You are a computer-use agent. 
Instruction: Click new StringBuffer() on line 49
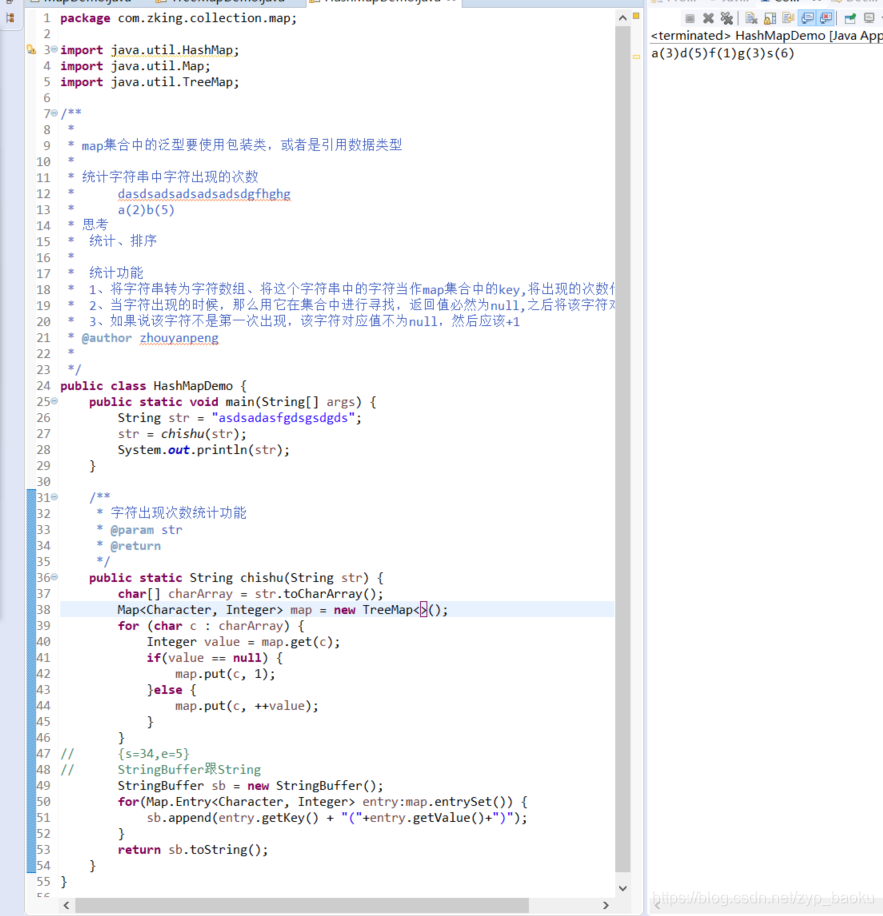(x=312, y=786)
